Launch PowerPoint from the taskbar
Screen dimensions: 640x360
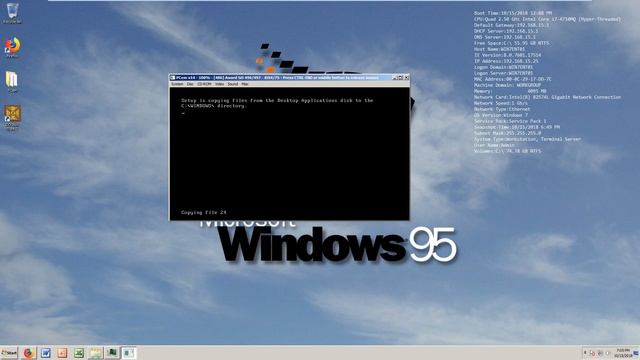pyautogui.click(x=62, y=353)
